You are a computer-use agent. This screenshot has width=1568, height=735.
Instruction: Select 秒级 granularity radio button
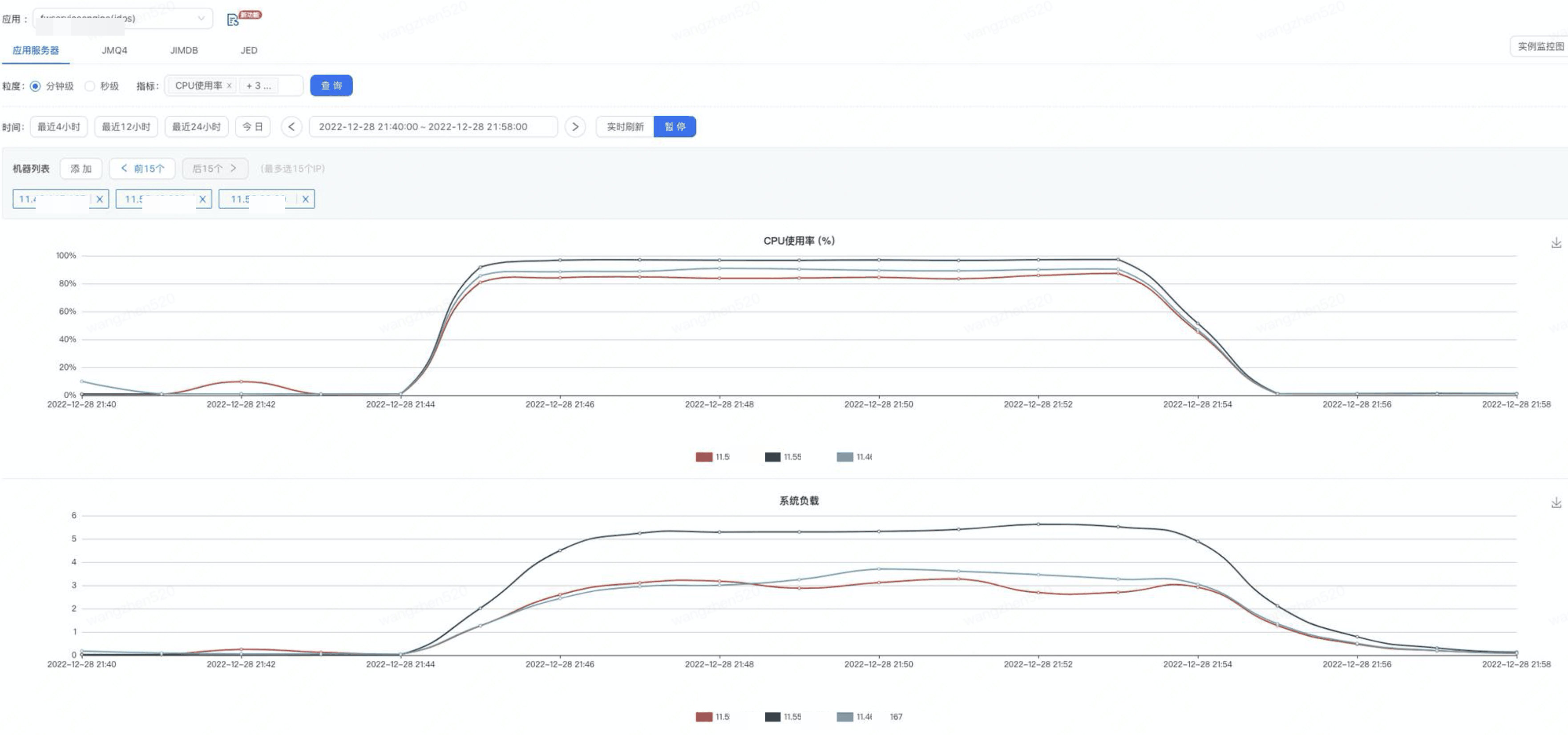pos(90,86)
